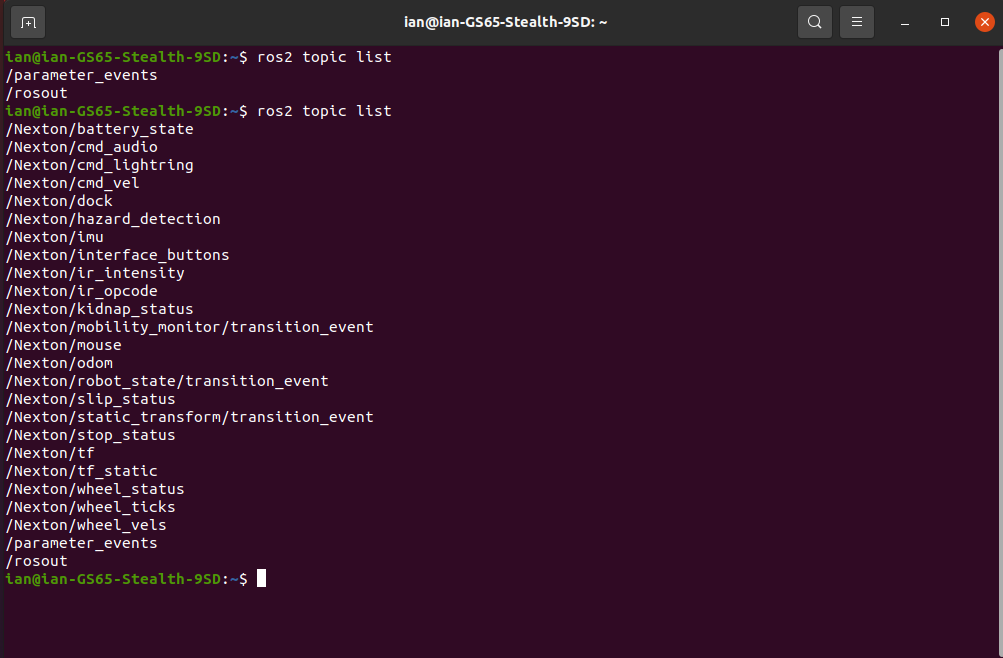Close the terminal window

[984, 22]
